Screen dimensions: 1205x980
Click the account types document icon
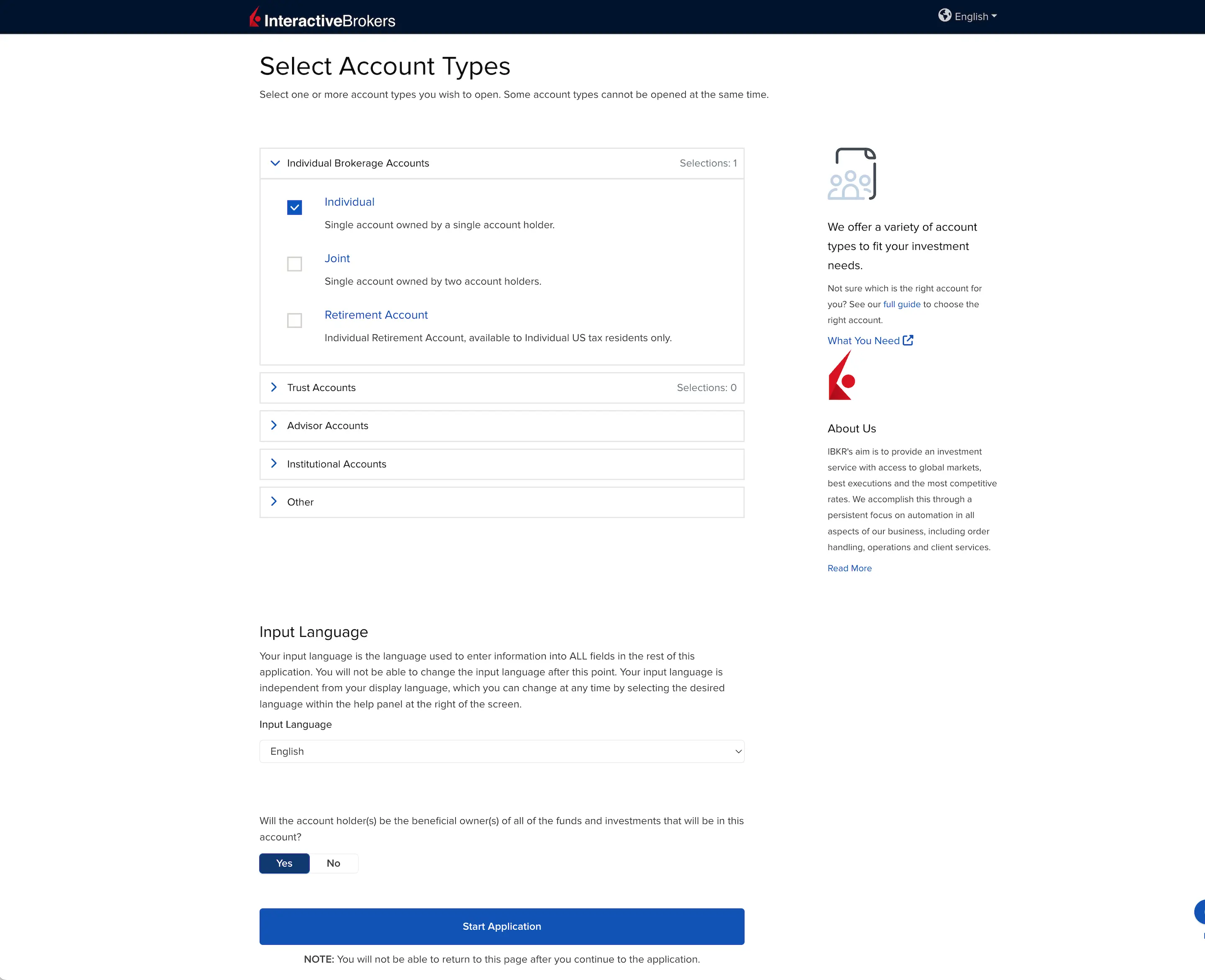[852, 174]
